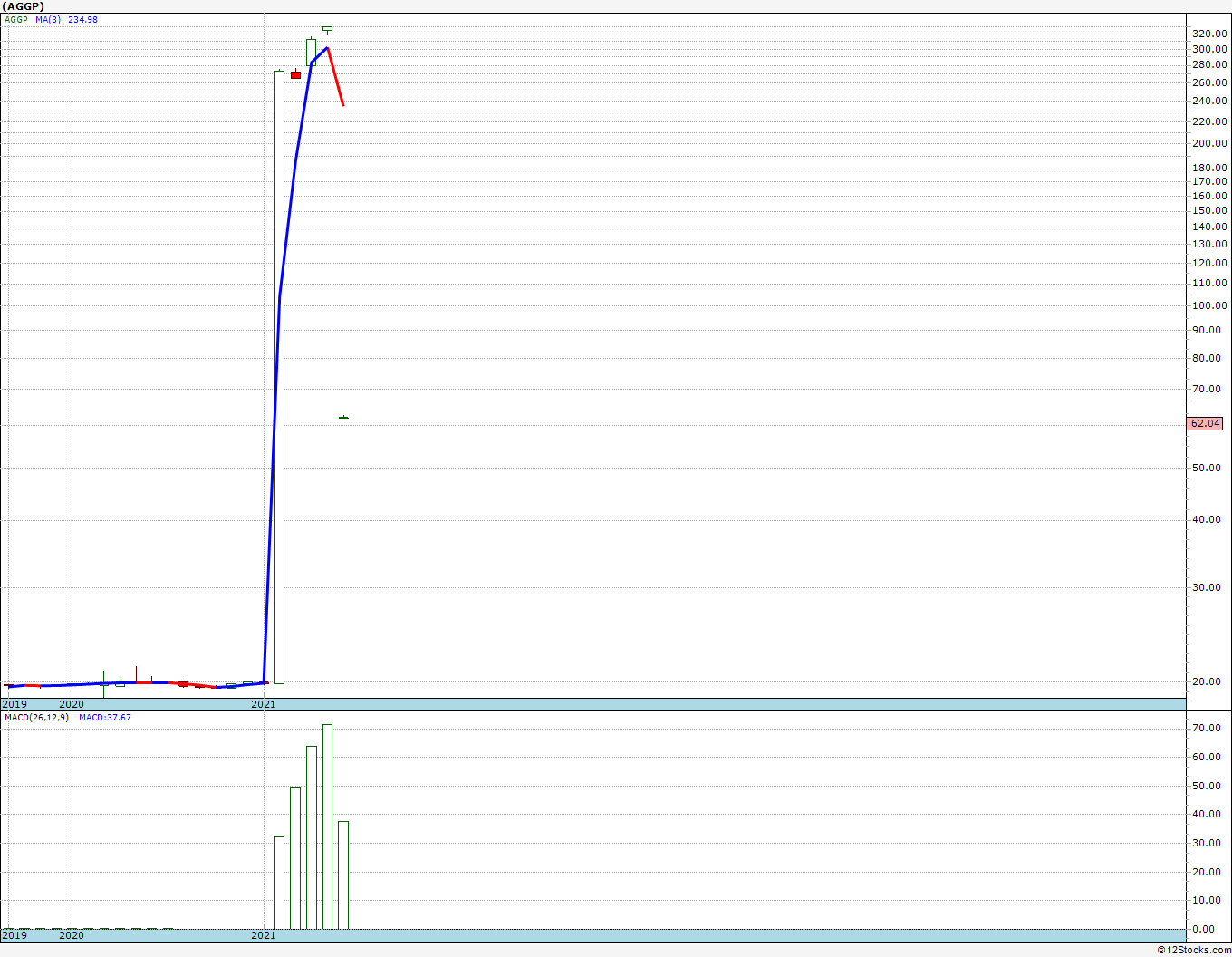Click the red segment of moving average line
This screenshot has height=957, width=1232.
point(335,77)
